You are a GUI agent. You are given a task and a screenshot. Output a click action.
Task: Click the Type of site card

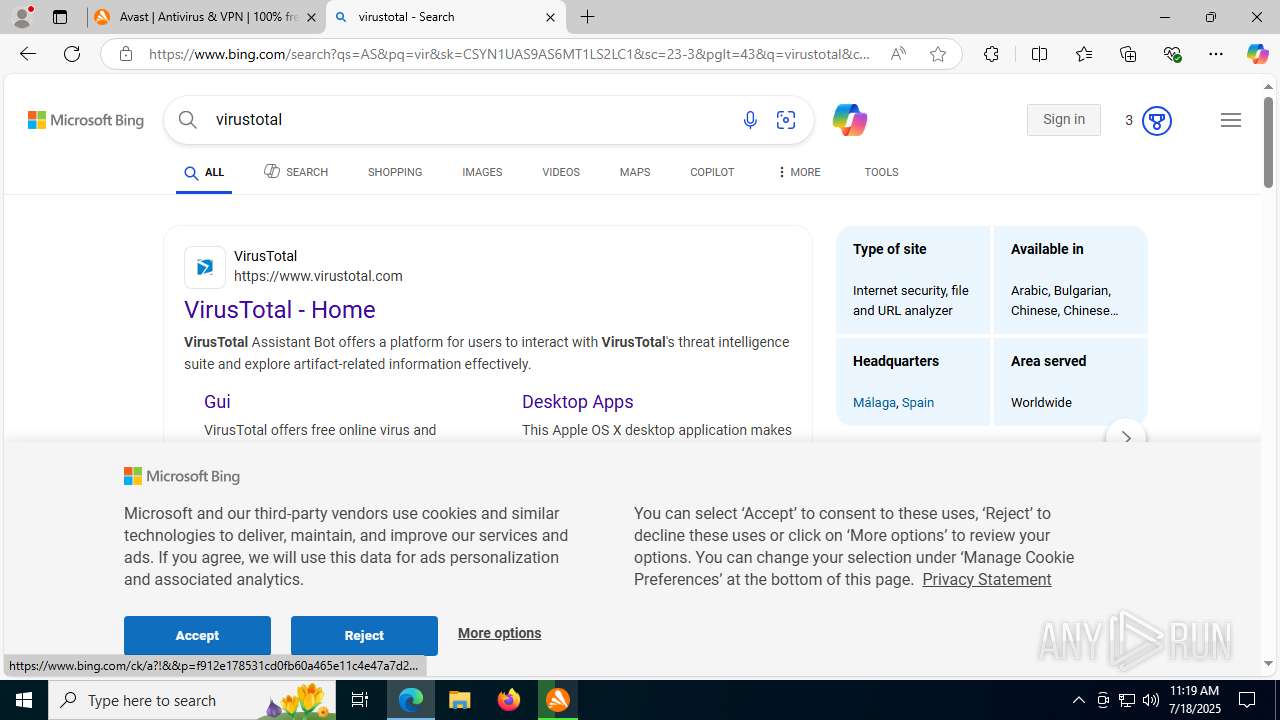point(913,280)
